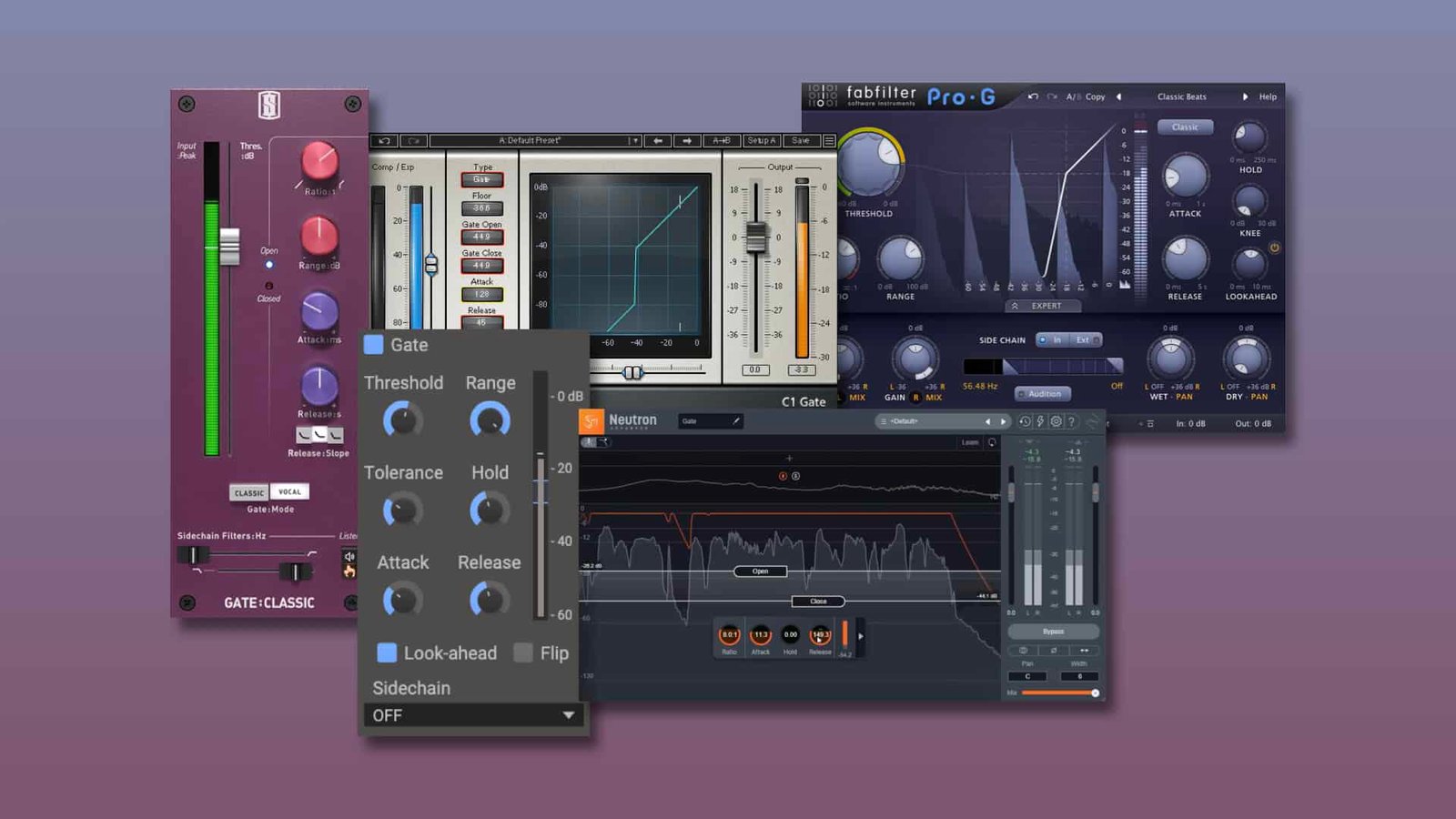This screenshot has width=1456, height=819.
Task: Click C1 Gate Type Gate selector
Action: [481, 179]
